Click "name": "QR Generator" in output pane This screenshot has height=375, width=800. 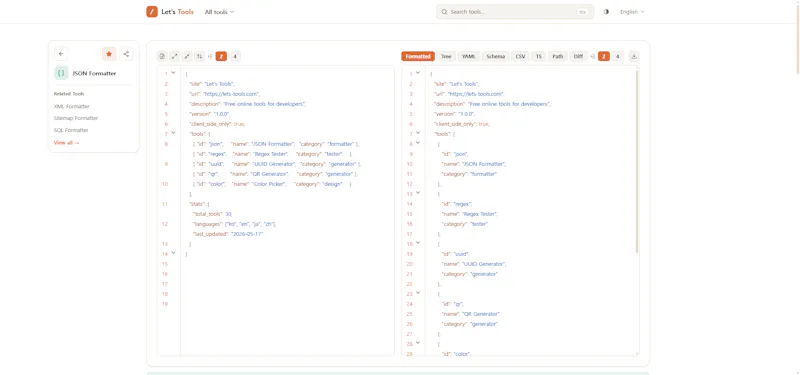click(471, 314)
